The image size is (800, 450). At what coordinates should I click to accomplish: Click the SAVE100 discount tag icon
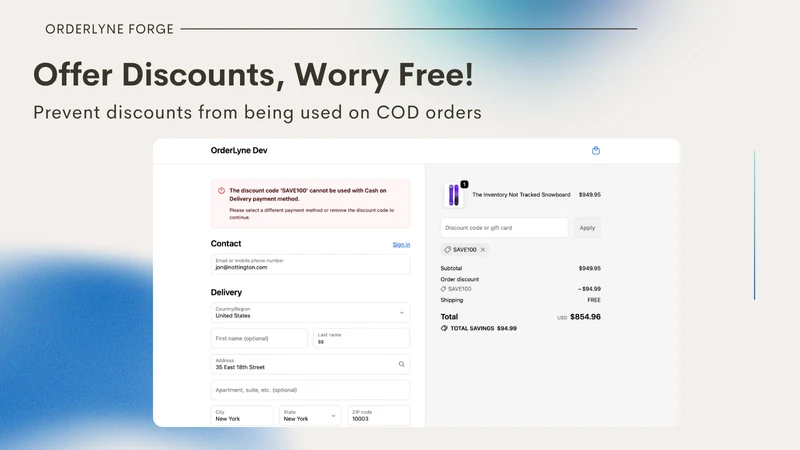coord(447,249)
